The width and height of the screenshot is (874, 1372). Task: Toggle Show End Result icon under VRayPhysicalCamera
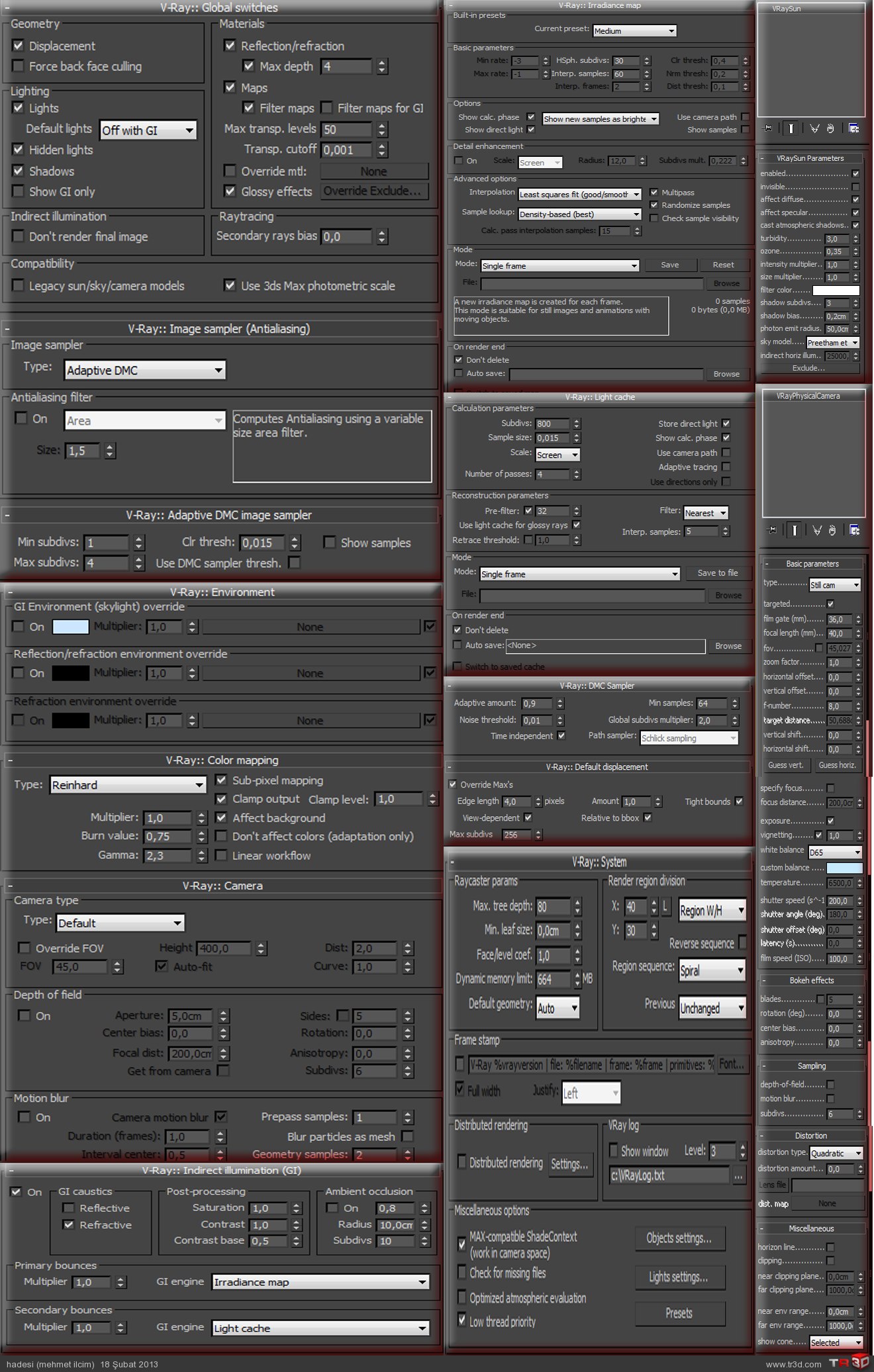click(x=794, y=530)
